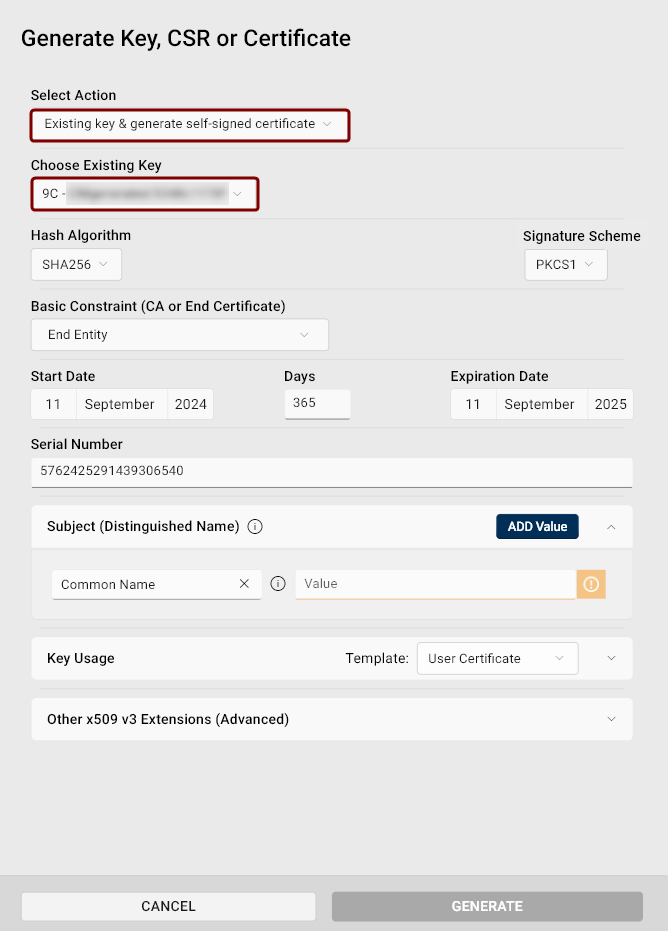Click the Common Name Value text field
The image size is (668, 931).
tap(435, 584)
